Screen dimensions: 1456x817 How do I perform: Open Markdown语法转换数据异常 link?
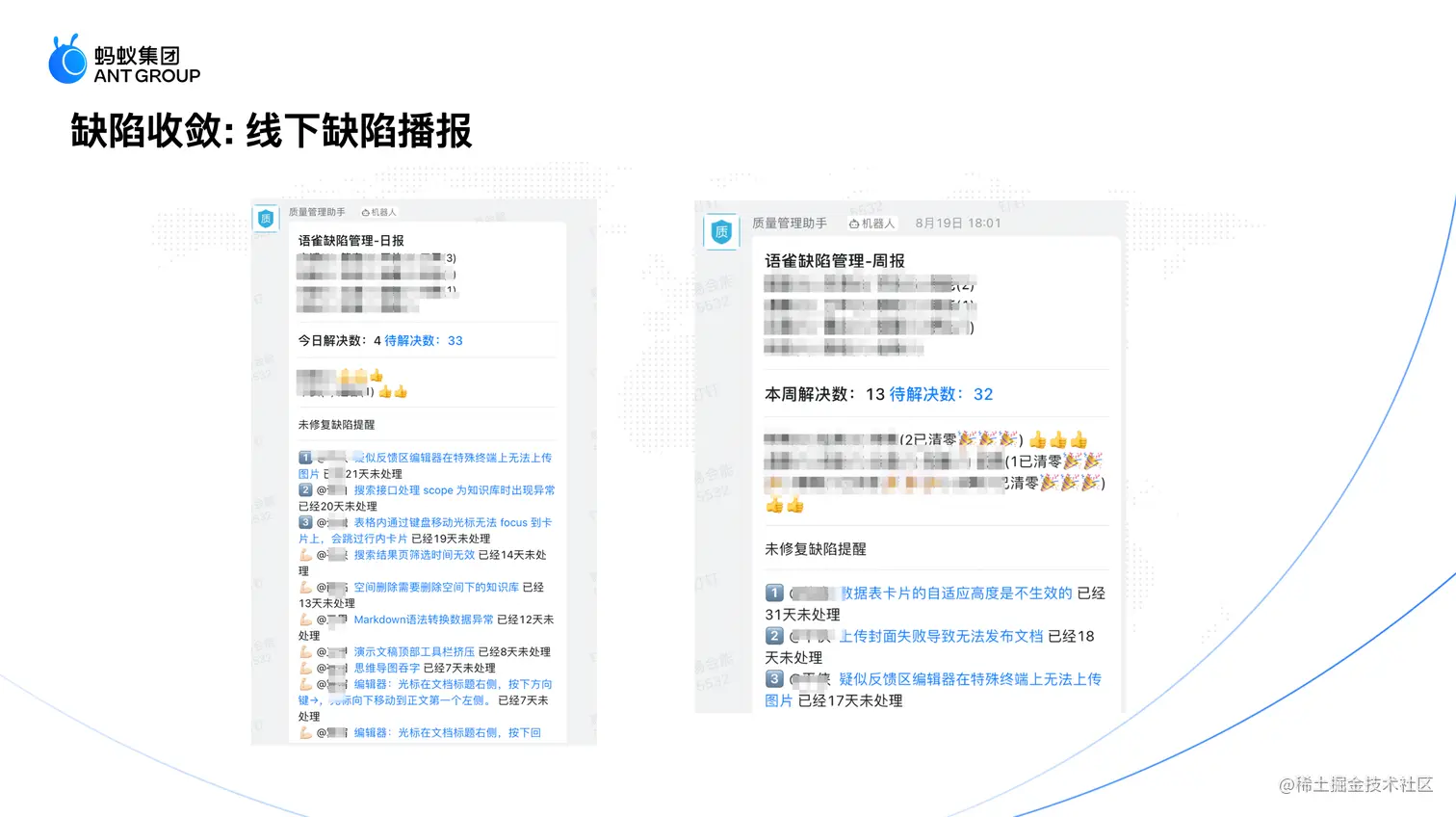point(424,619)
